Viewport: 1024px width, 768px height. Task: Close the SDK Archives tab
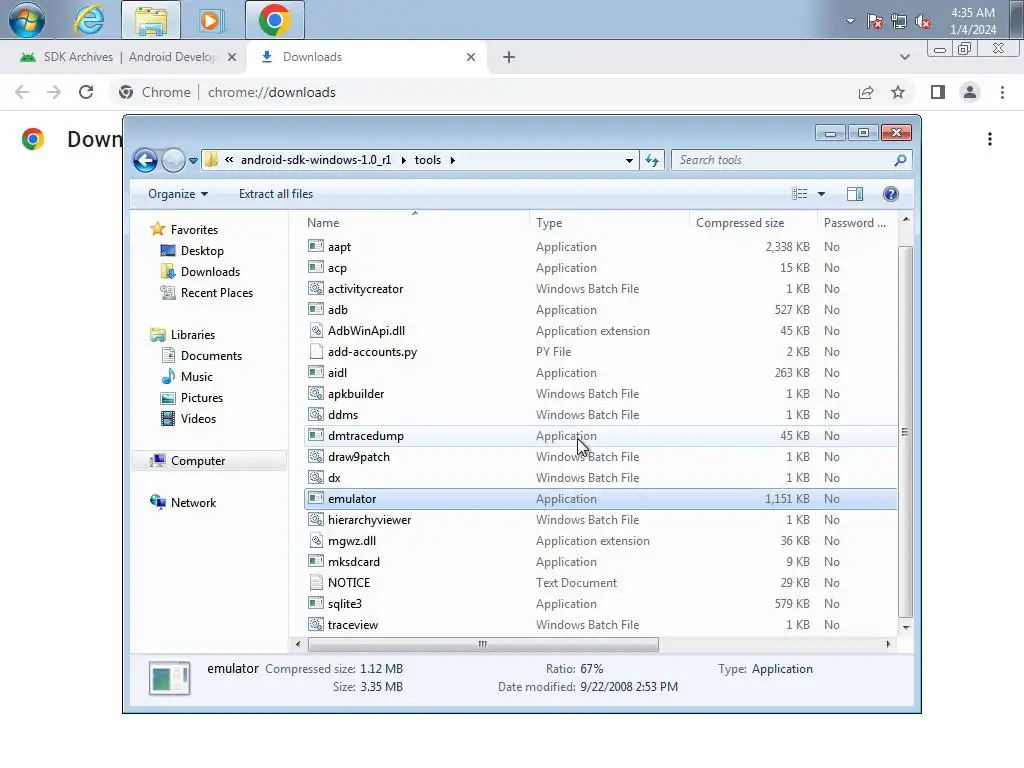pyautogui.click(x=231, y=57)
